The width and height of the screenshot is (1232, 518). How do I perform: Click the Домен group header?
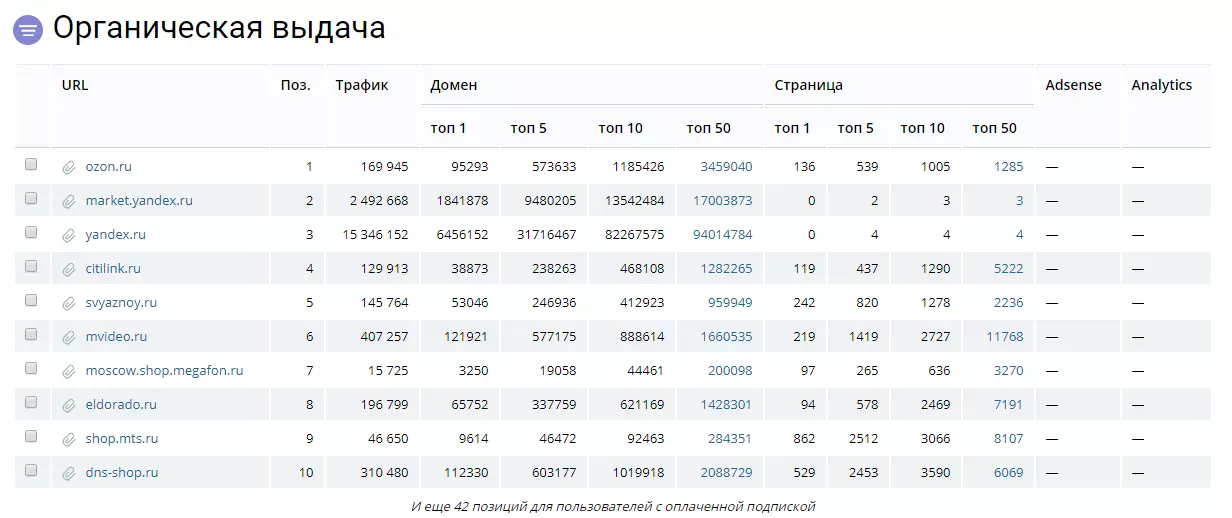454,85
